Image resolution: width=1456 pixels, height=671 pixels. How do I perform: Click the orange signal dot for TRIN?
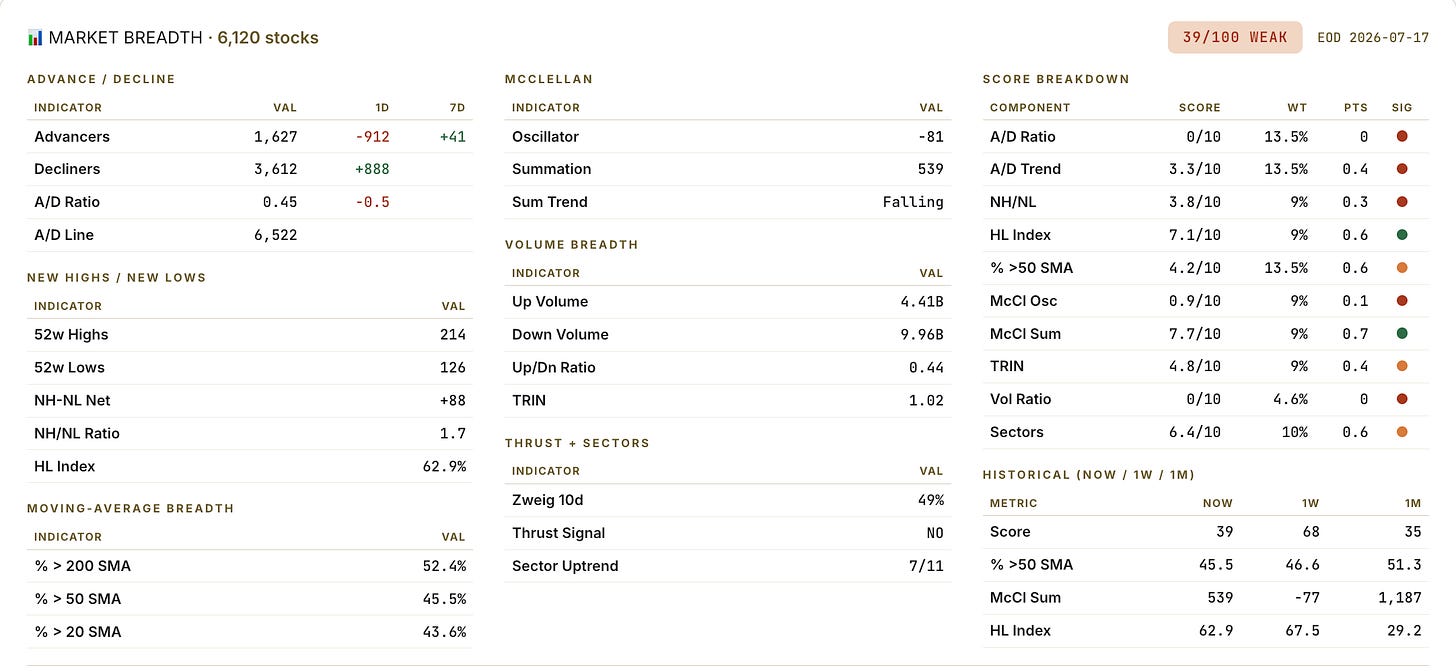(1402, 366)
